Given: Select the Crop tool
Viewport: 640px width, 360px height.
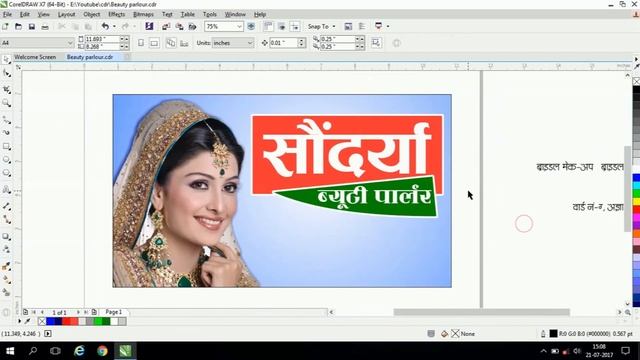Looking at the screenshot, I should pyautogui.click(x=7, y=89).
